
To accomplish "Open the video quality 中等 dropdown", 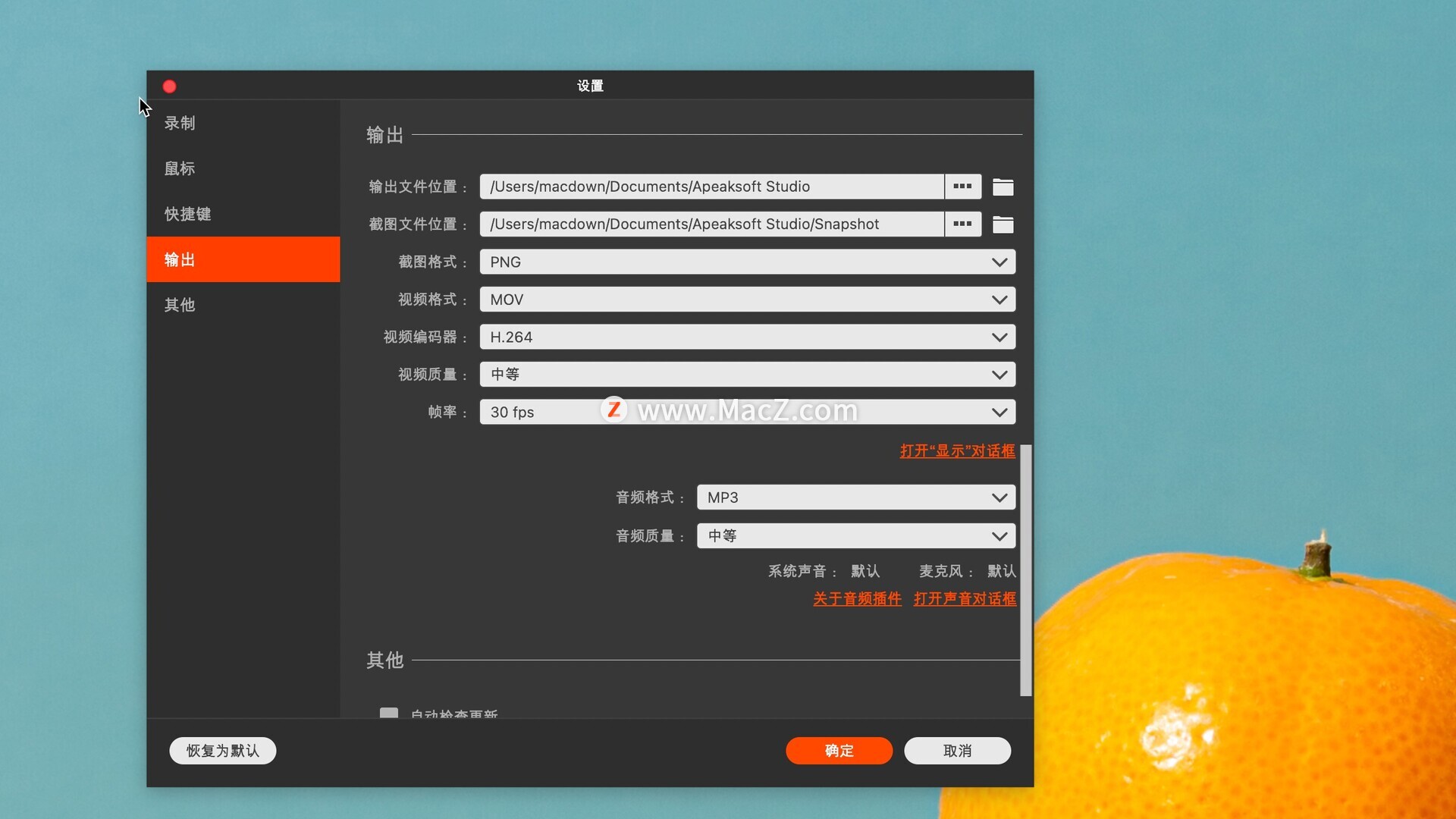I will (x=747, y=375).
